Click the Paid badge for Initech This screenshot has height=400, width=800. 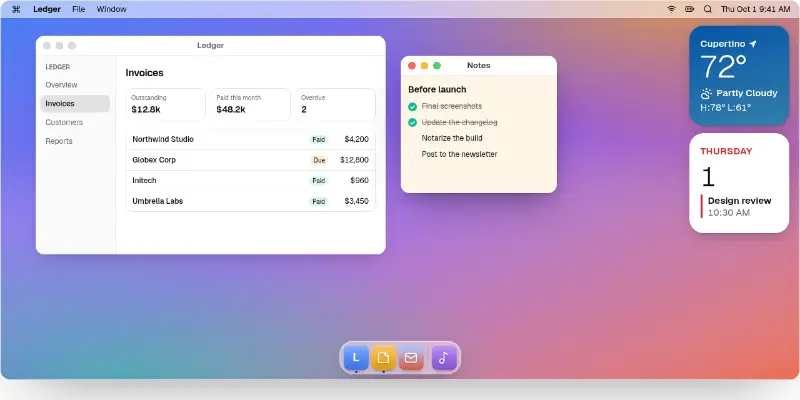[x=319, y=181]
